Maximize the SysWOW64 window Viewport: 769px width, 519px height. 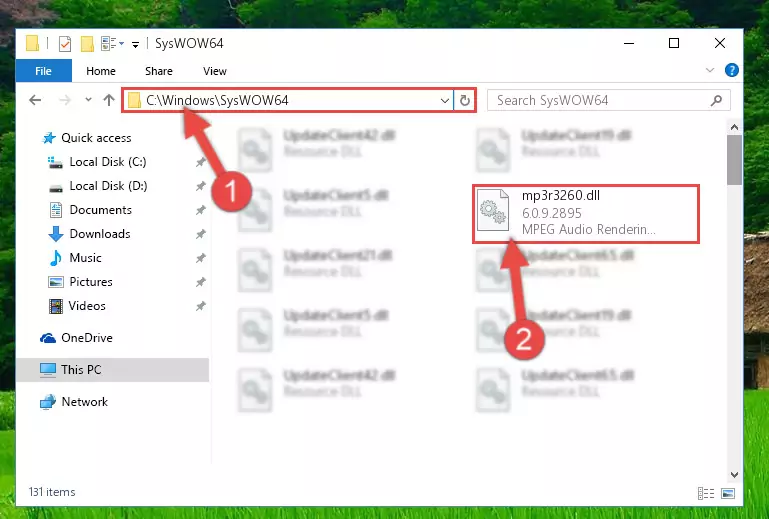point(674,43)
